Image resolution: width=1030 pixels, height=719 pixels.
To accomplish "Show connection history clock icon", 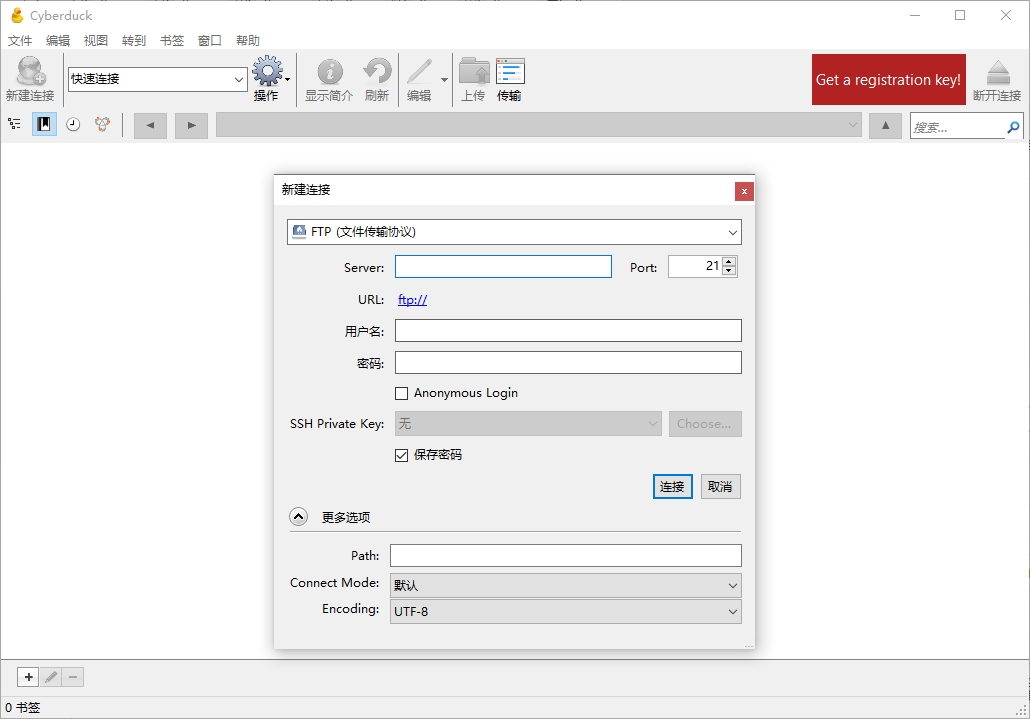I will coord(73,124).
